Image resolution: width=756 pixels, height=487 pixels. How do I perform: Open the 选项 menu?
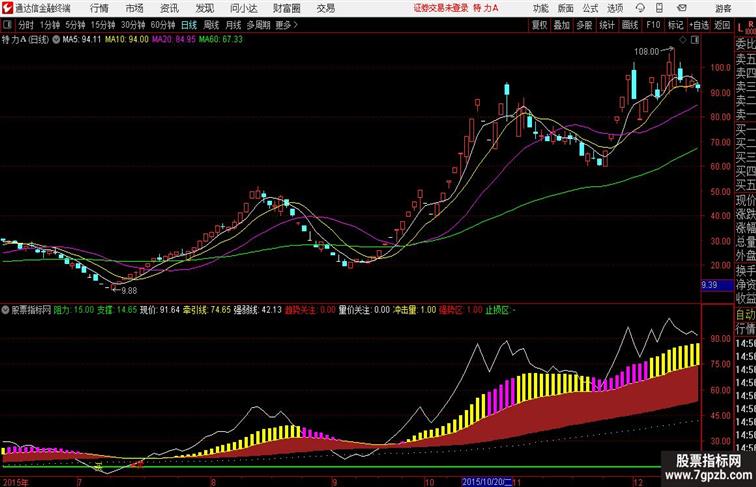point(615,8)
